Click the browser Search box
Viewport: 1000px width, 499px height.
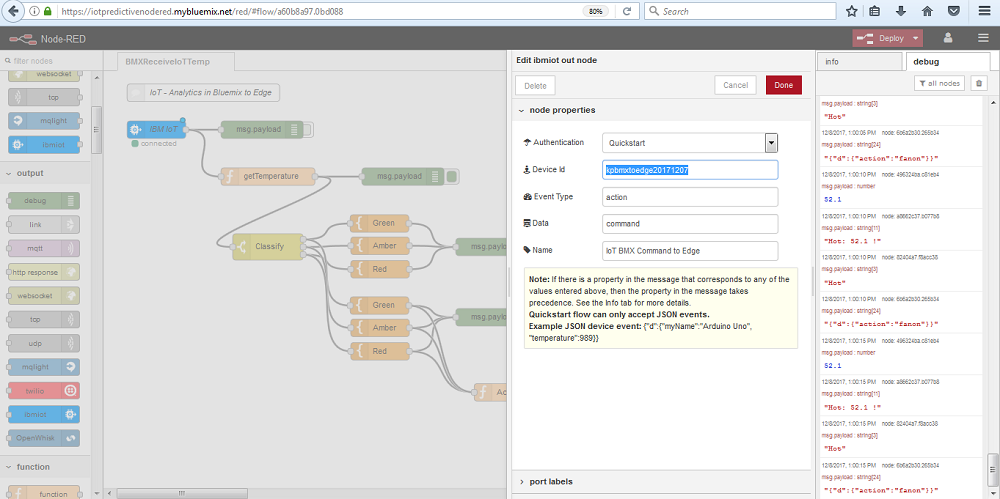pyautogui.click(x=740, y=11)
